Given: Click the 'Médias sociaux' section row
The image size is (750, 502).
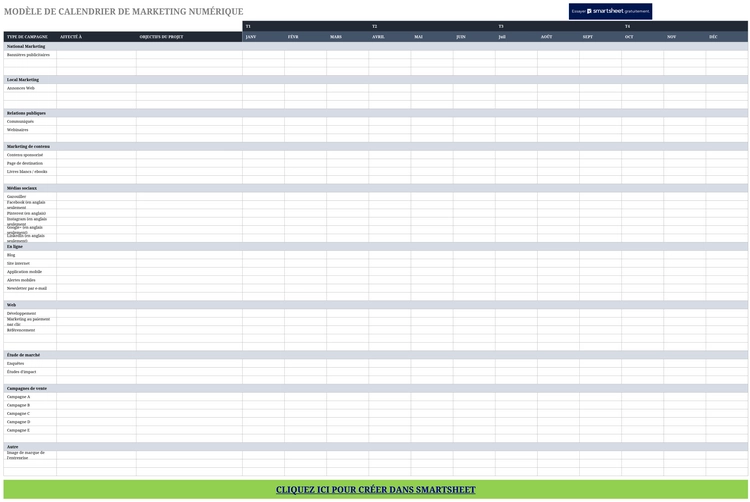Looking at the screenshot, I should coord(376,188).
